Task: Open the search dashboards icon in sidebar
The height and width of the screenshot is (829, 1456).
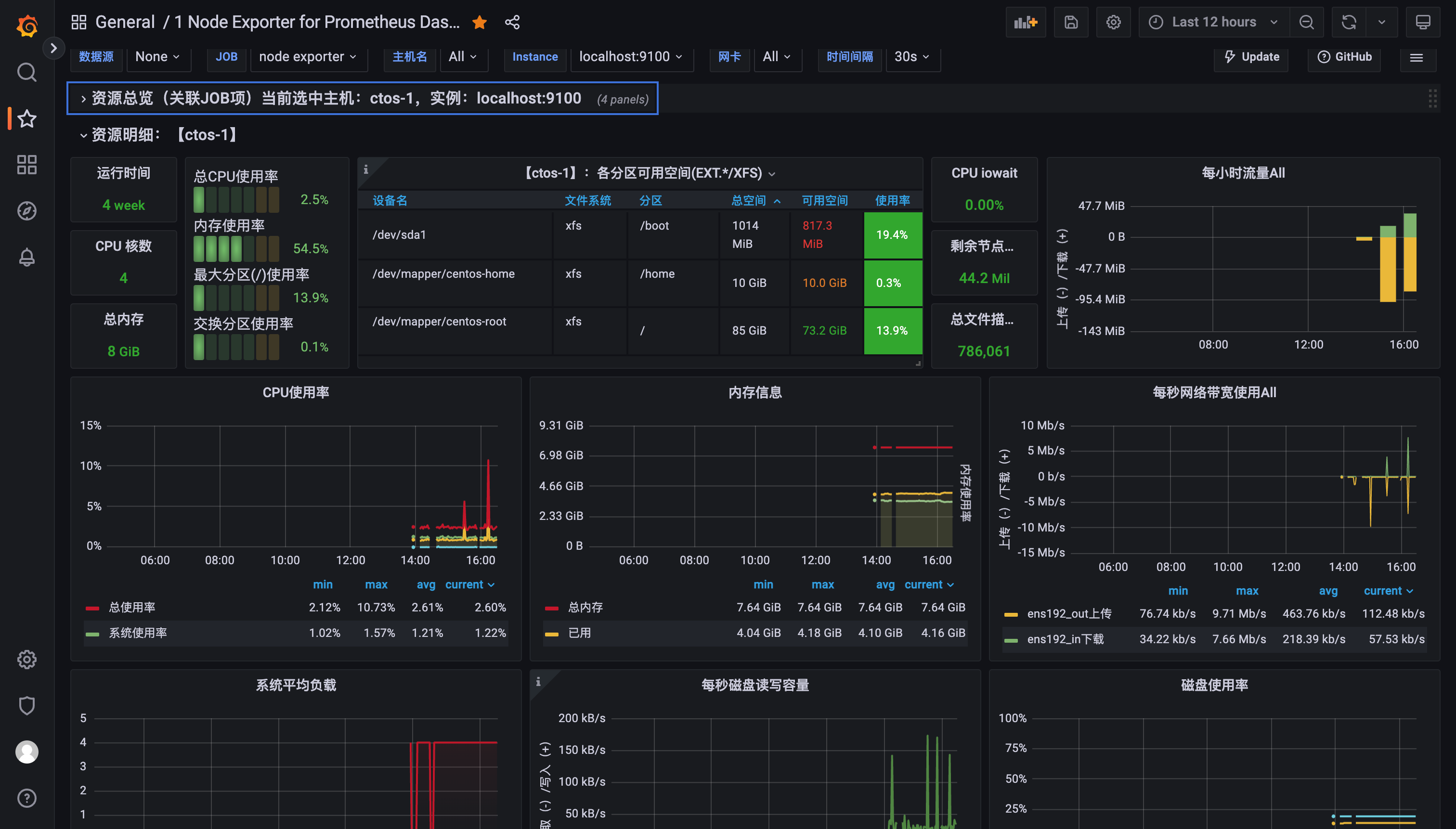Action: click(x=27, y=72)
